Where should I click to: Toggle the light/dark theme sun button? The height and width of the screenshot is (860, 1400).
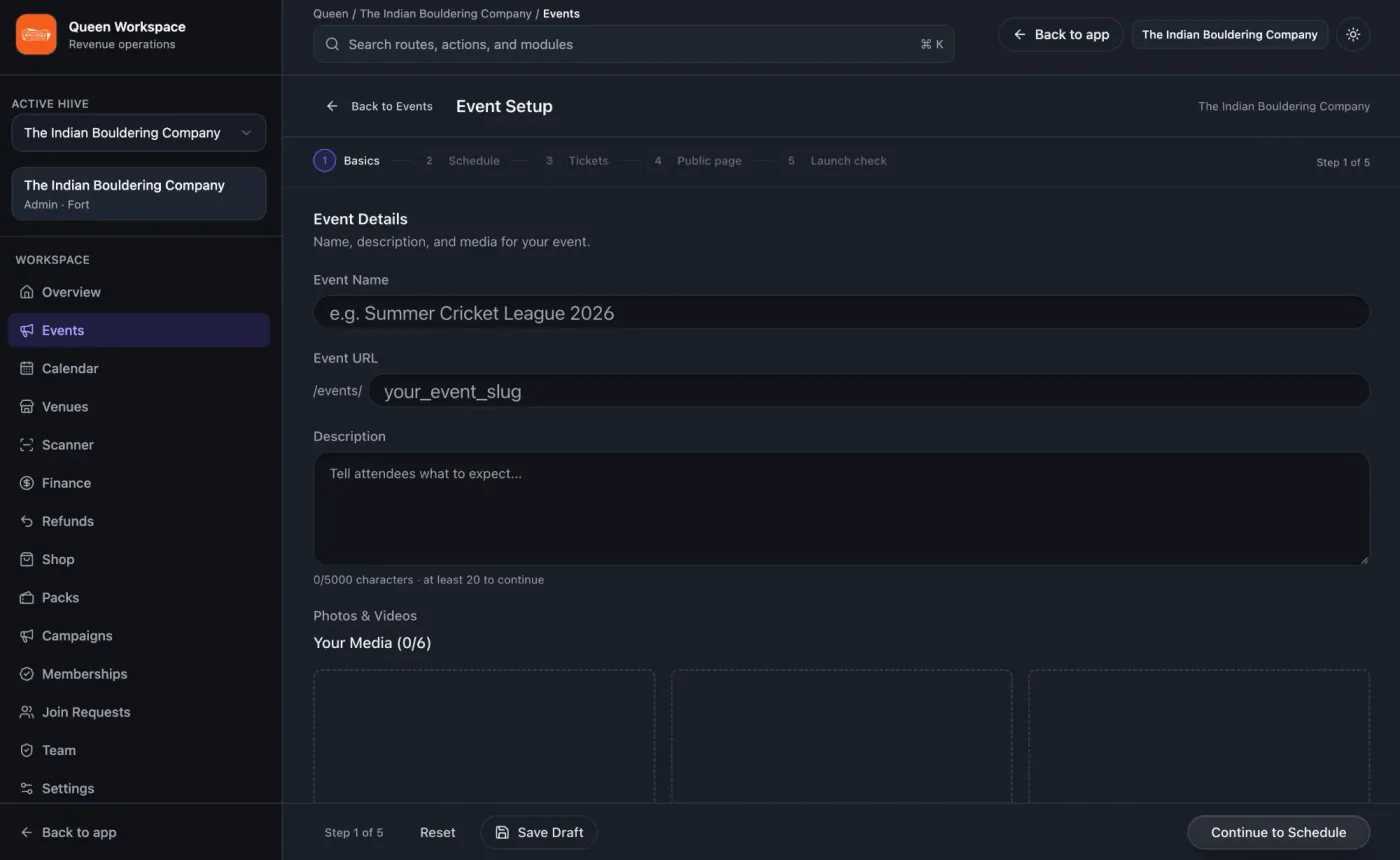click(1353, 34)
